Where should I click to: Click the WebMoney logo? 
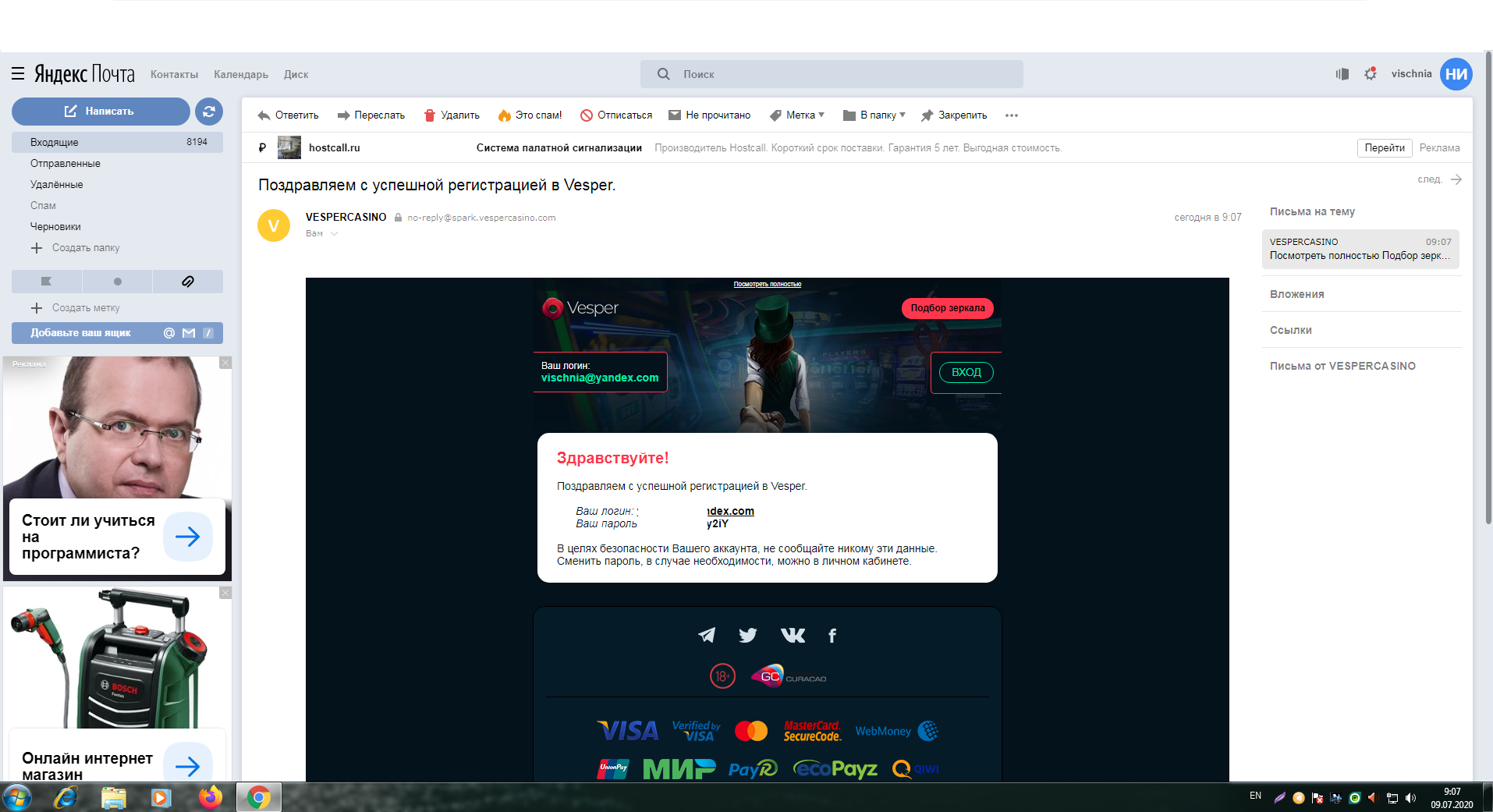coord(896,731)
